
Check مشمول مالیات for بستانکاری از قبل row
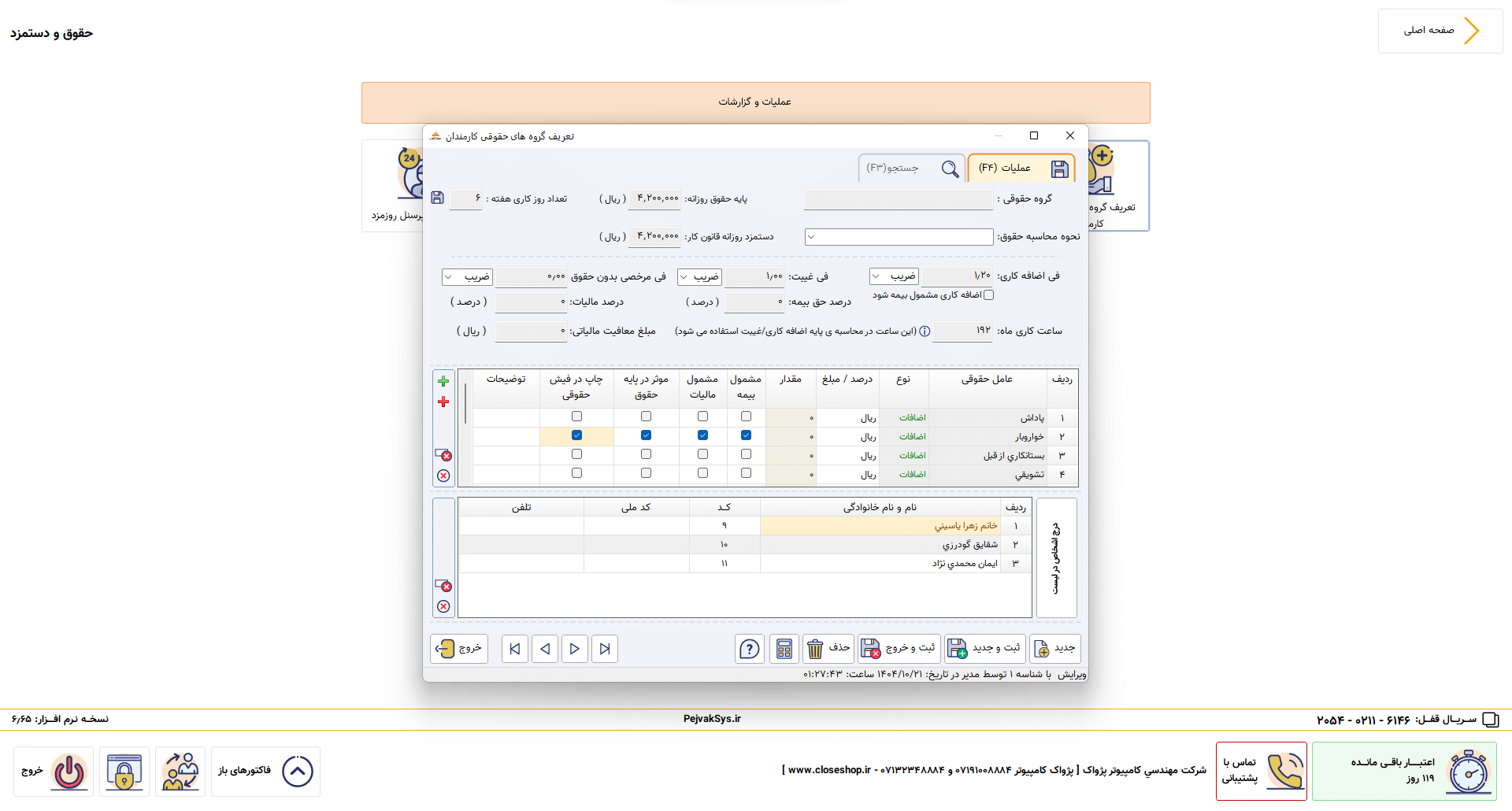702,454
